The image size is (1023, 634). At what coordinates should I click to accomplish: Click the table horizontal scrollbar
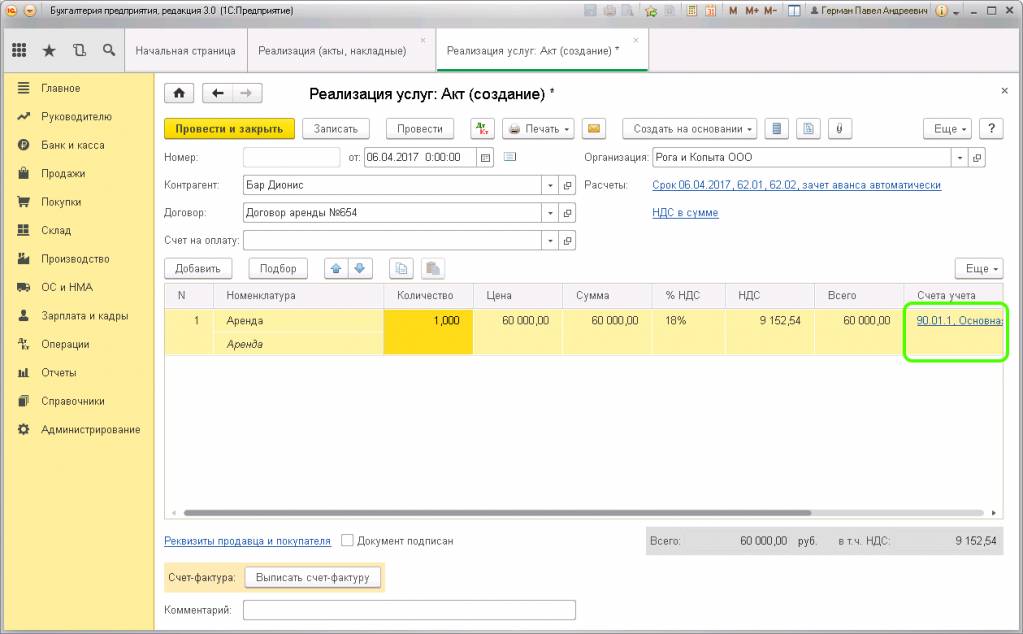point(497,513)
